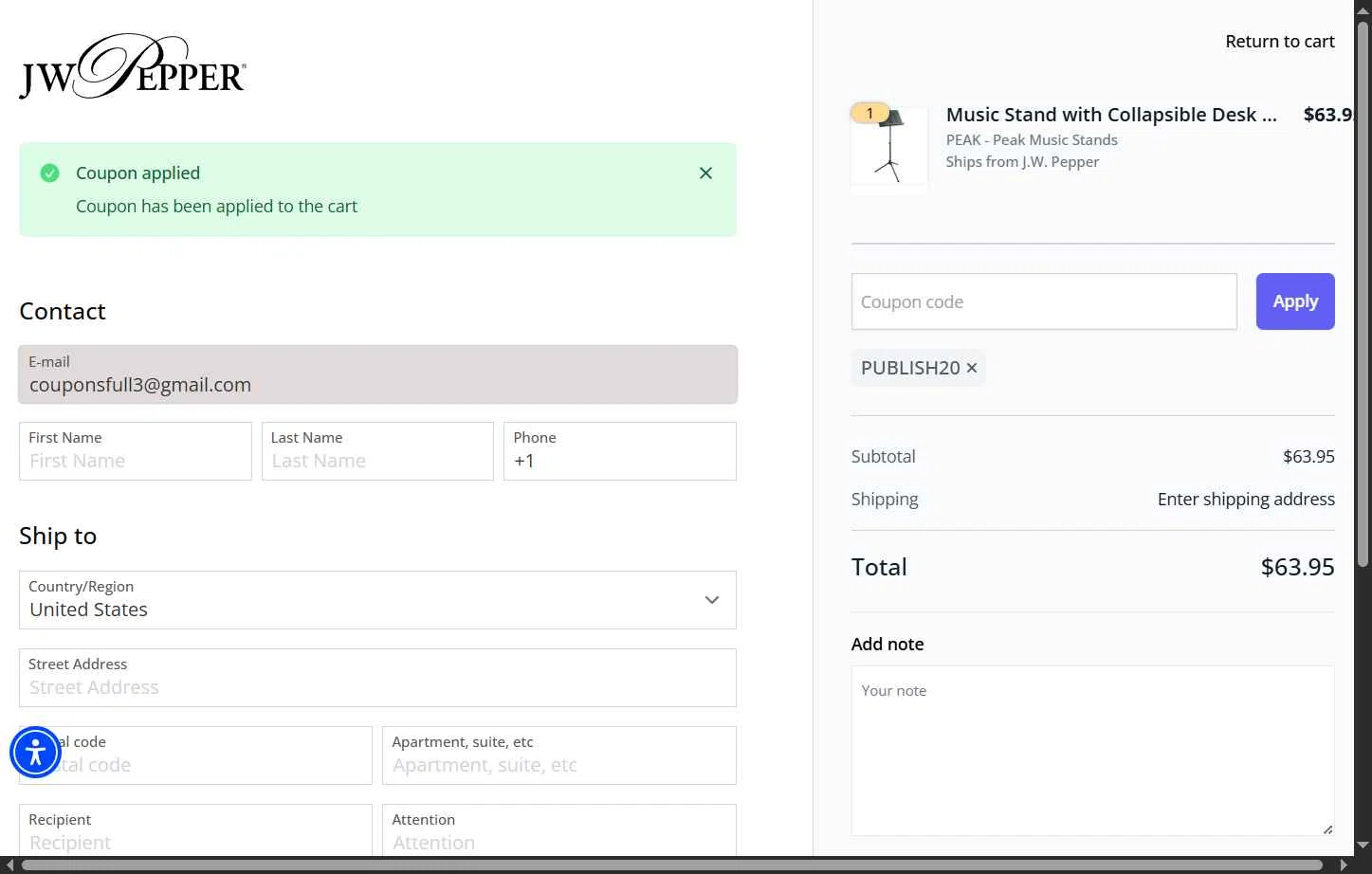Open the music stand product thumbnail
The height and width of the screenshot is (874, 1372).
[889, 149]
